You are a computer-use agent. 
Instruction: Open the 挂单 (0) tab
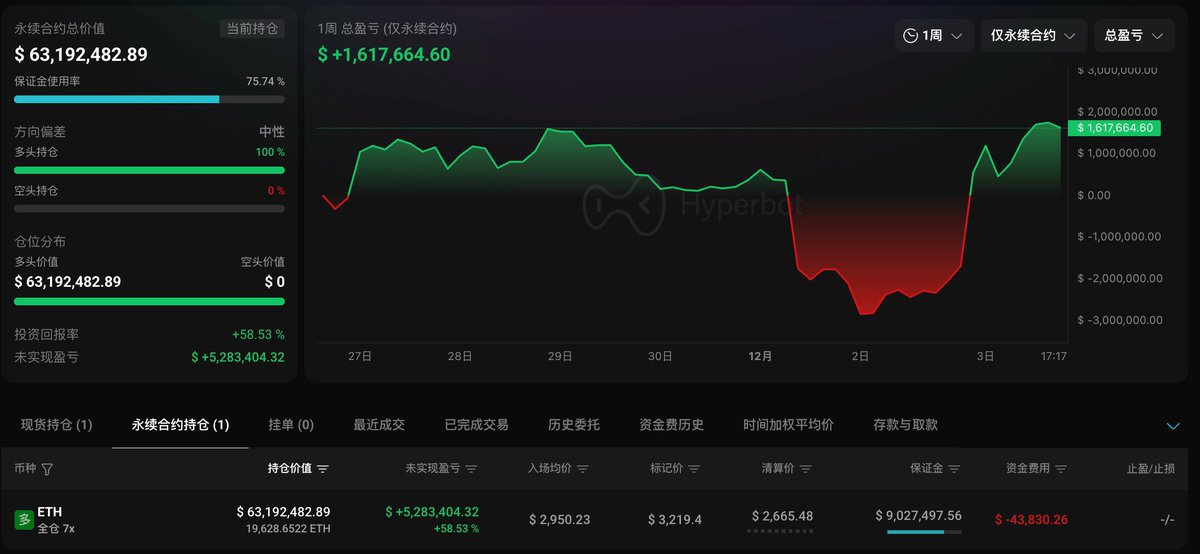click(x=291, y=425)
